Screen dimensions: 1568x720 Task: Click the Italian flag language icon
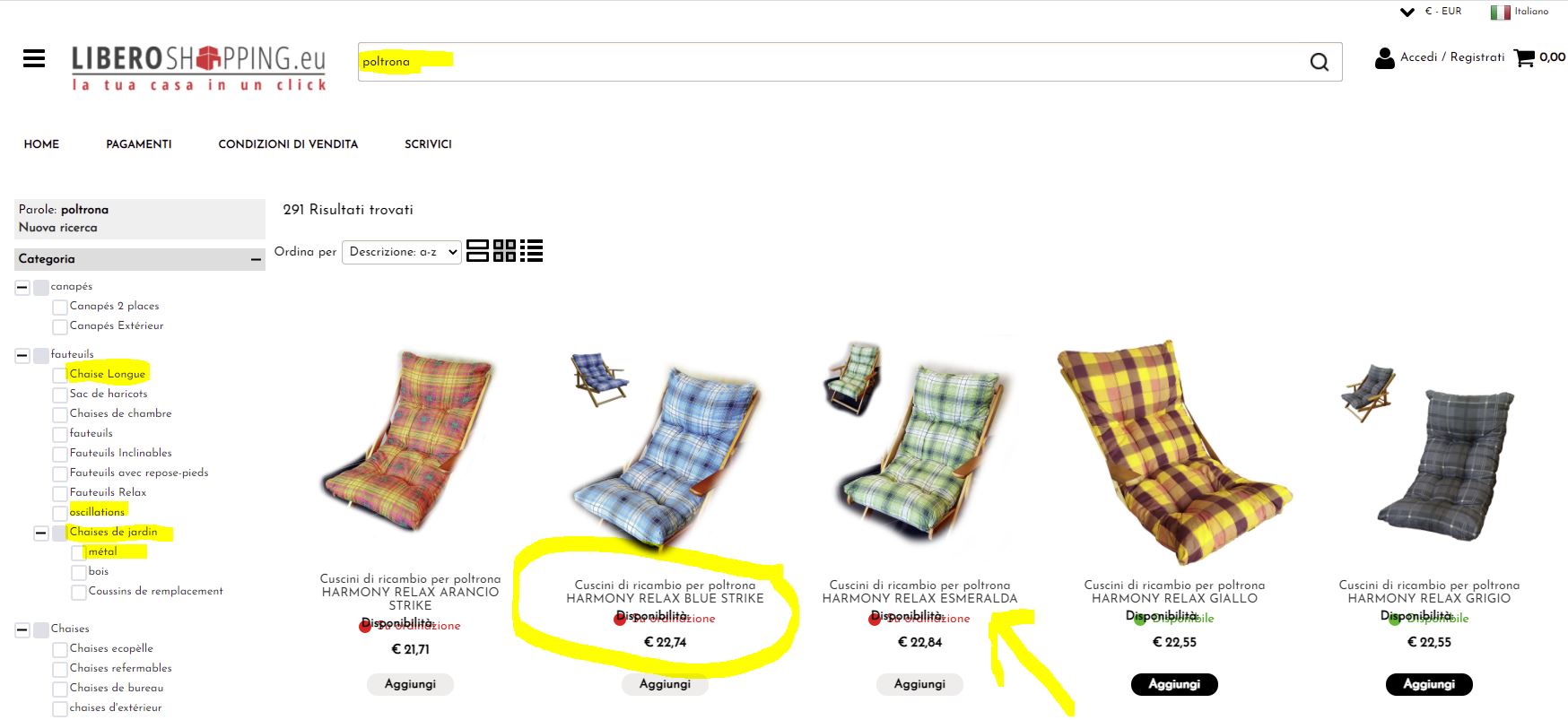(x=1500, y=13)
